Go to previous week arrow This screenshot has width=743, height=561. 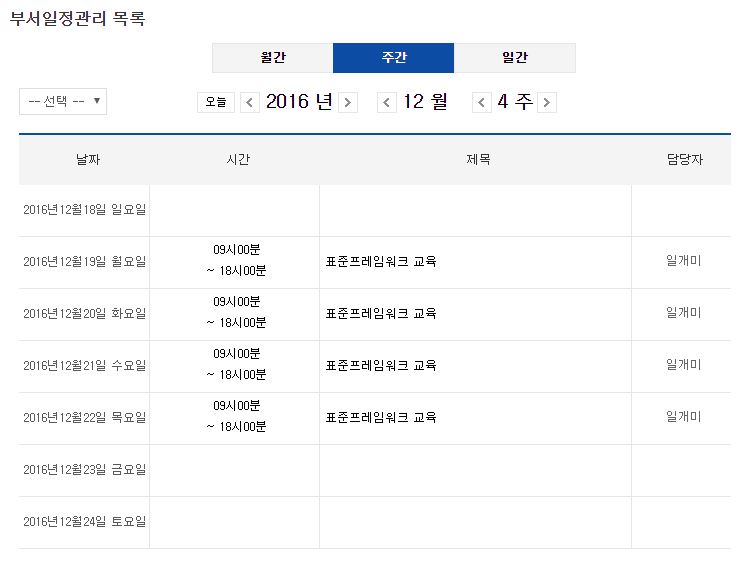[x=482, y=102]
